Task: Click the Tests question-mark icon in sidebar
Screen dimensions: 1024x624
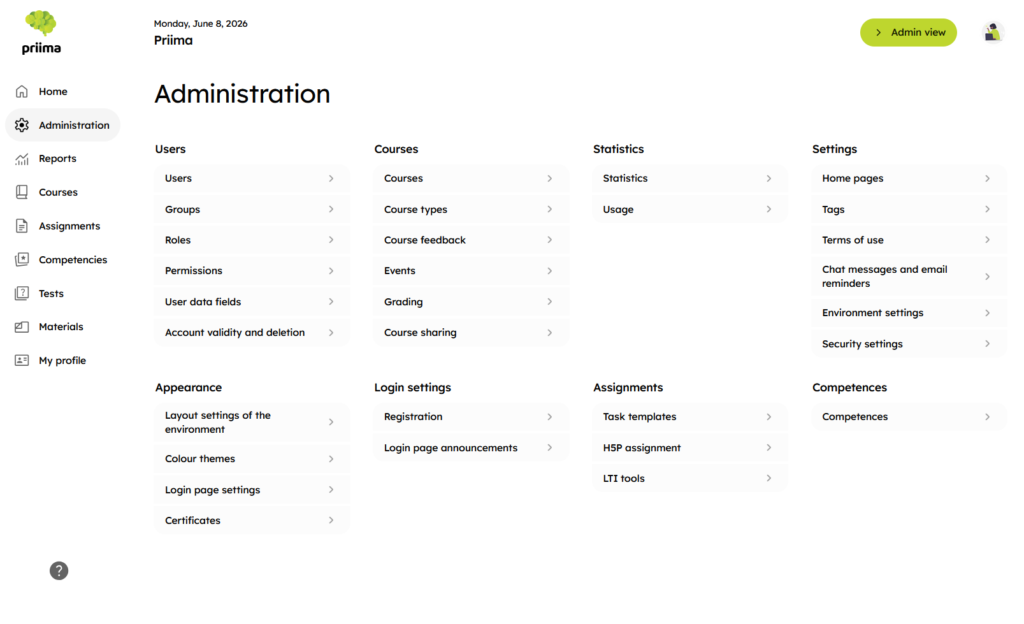Action: (22, 293)
